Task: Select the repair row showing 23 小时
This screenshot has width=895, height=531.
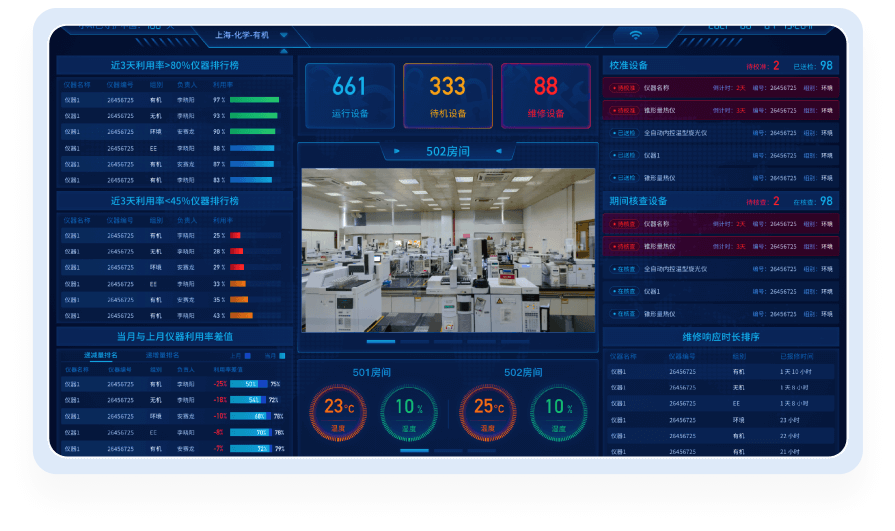Action: tap(721, 420)
